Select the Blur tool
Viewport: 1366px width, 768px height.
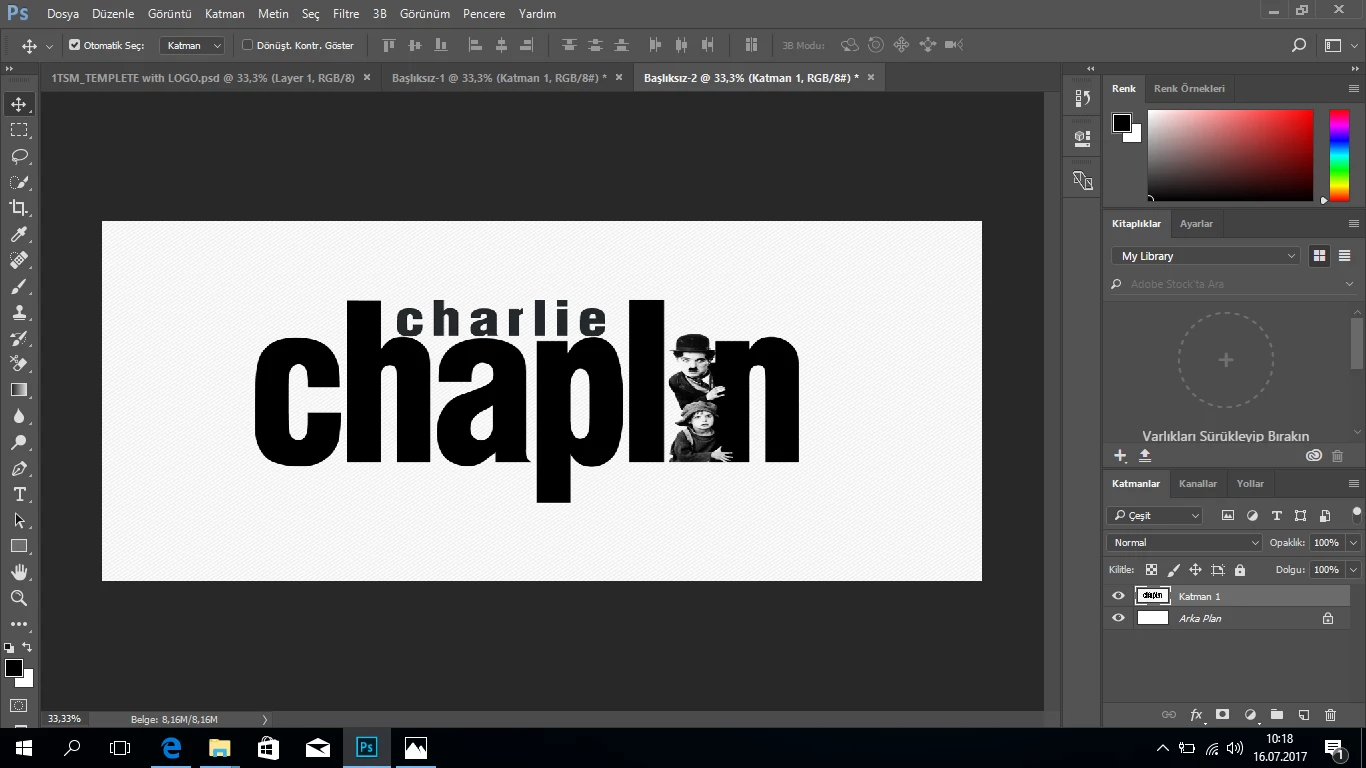pos(18,416)
